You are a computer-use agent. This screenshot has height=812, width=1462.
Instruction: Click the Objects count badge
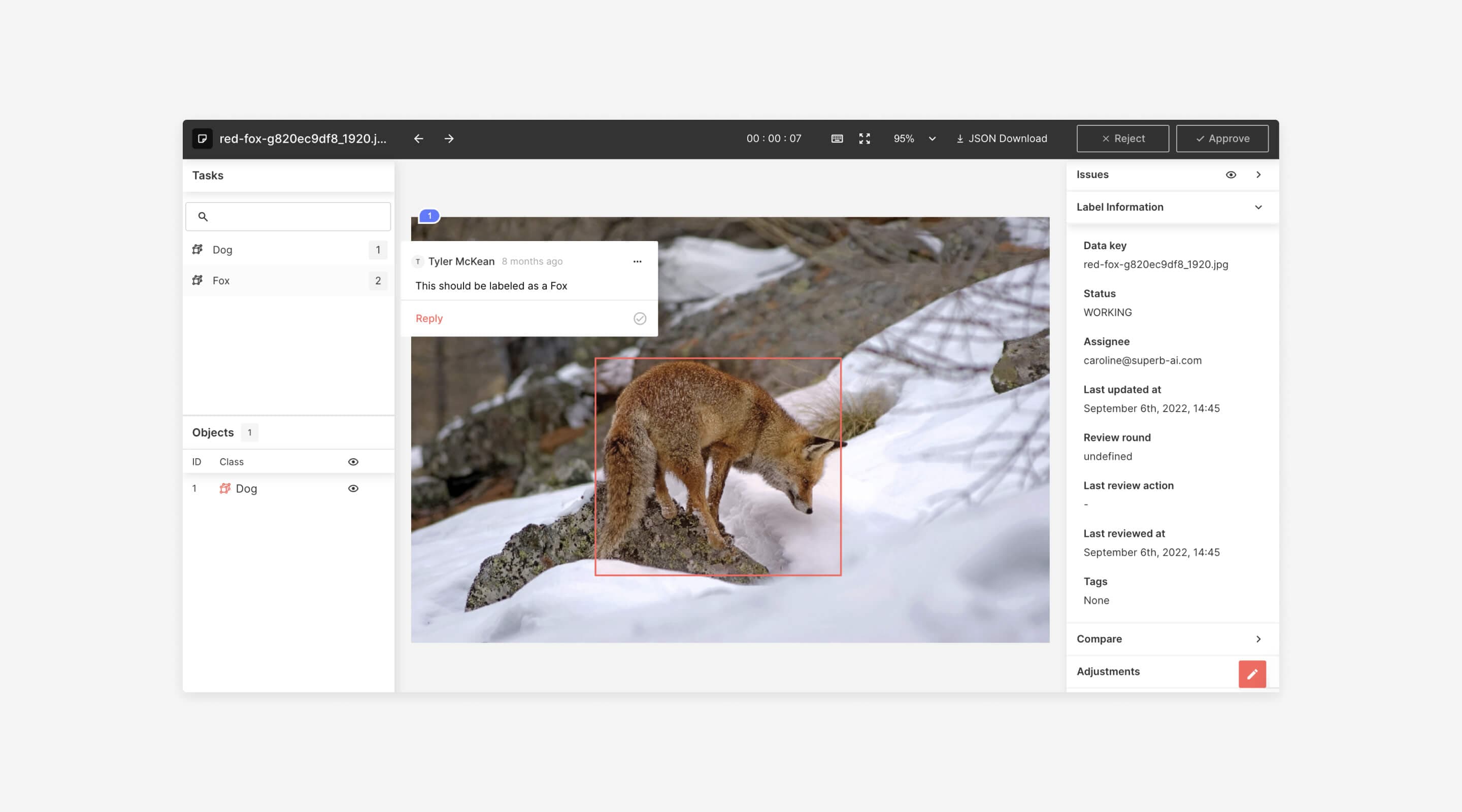pos(249,432)
